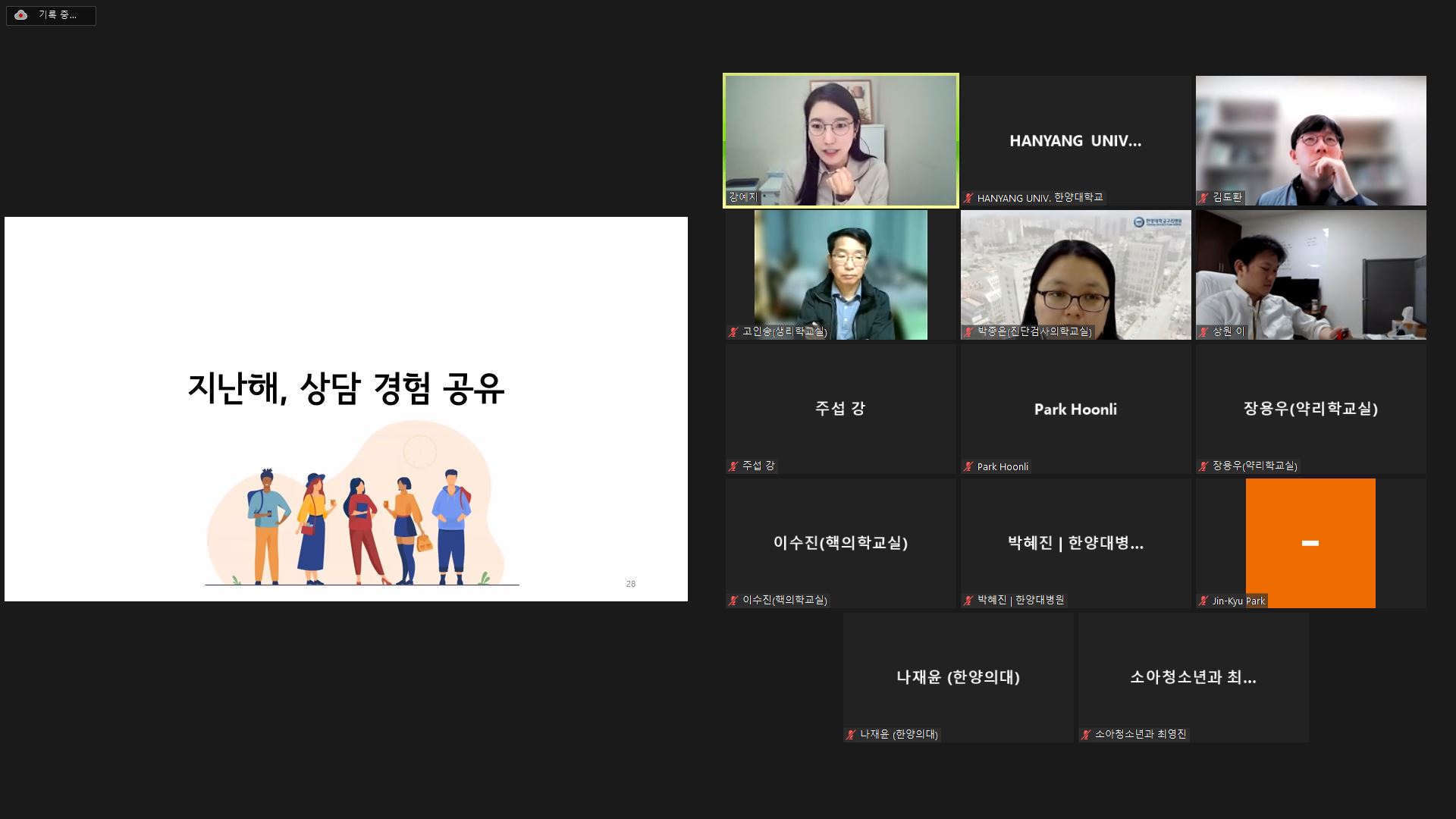Screen dimensions: 1456x819
Task: Click the 장용우(약리학교실) participant tile
Action: coord(1310,409)
